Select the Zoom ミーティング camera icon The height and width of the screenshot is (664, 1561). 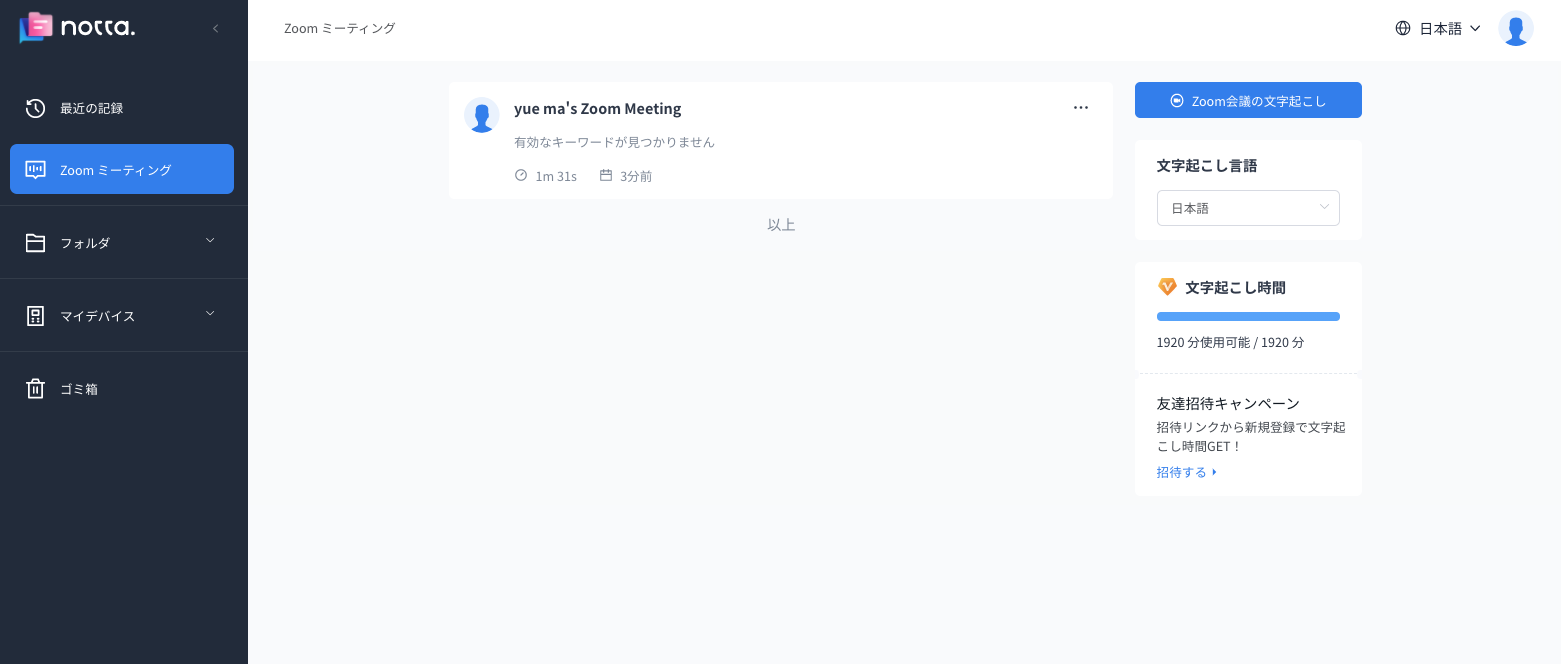(36, 169)
